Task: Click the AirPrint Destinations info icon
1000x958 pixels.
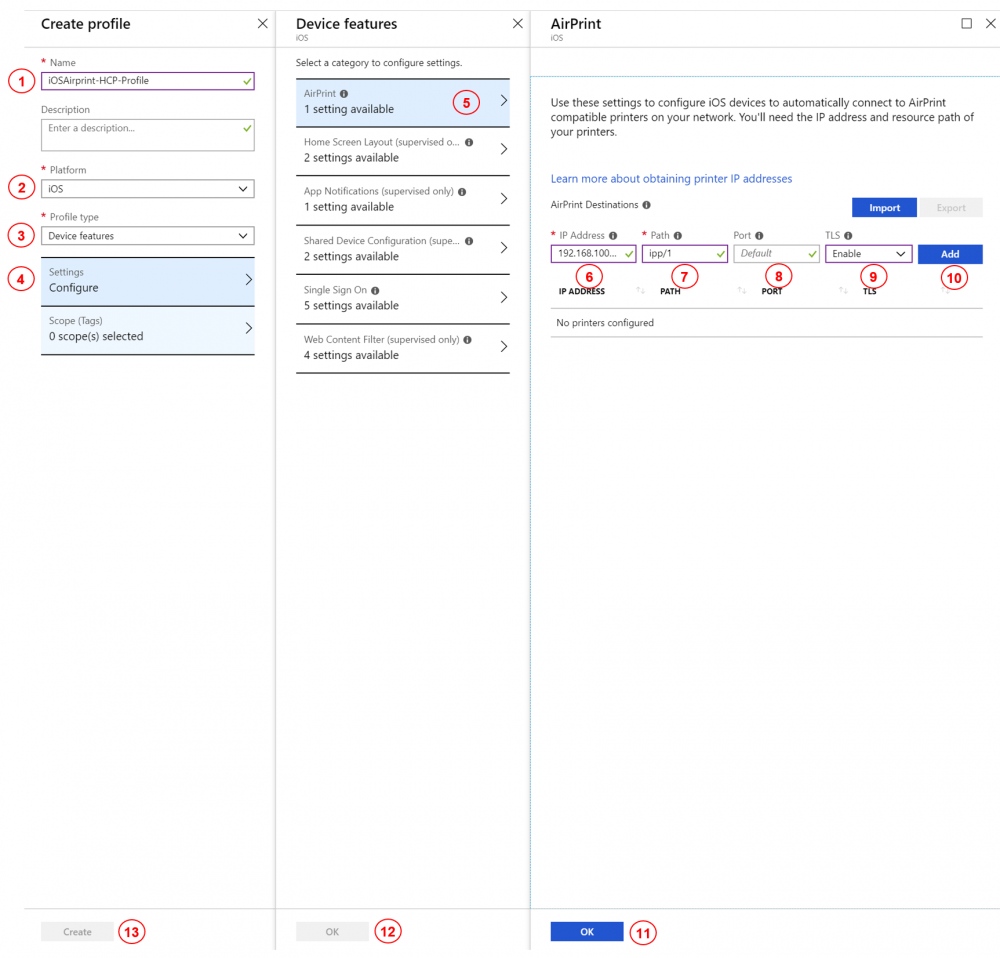Action: [x=646, y=204]
